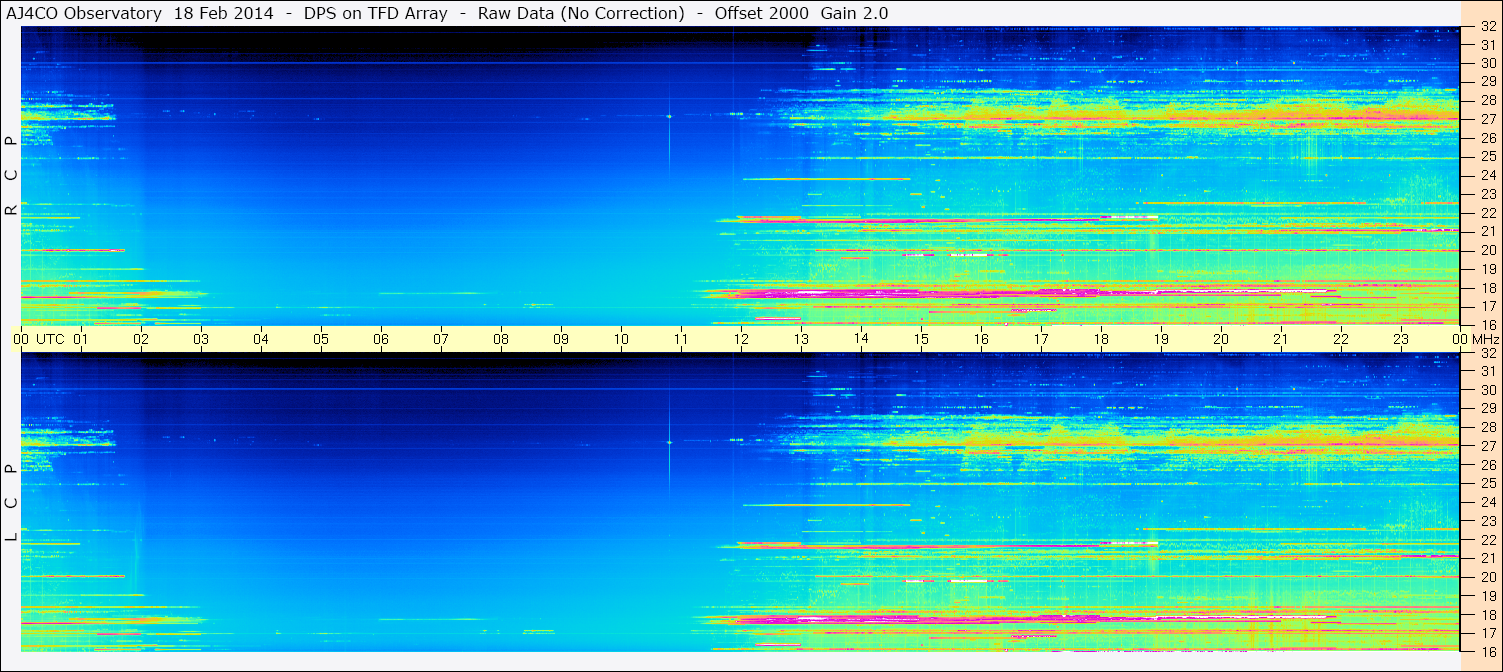Screen dimensions: 1503x672
Task: Click Raw Data (No Correction) in the header
Action: pos(581,13)
